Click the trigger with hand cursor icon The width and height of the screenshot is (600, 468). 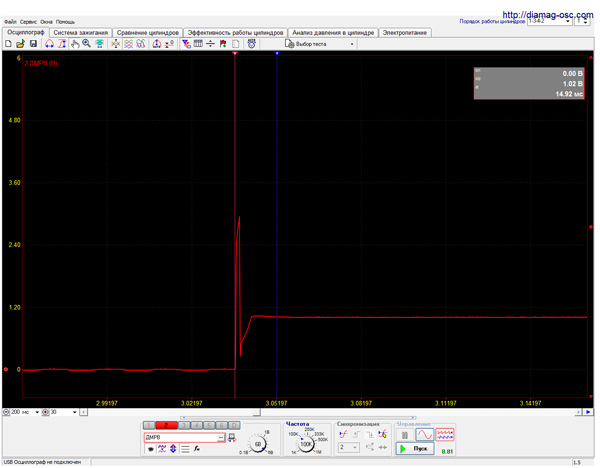(x=382, y=434)
